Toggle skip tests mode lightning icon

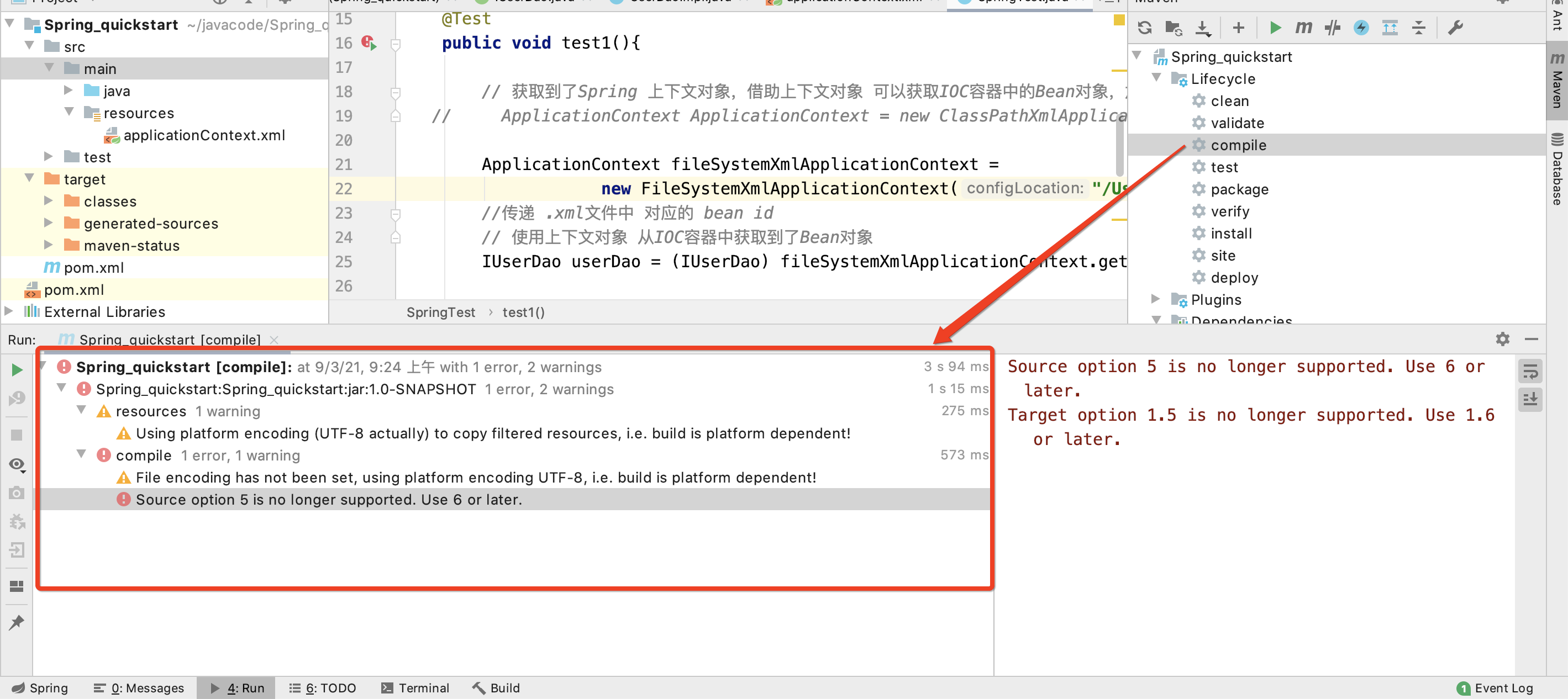[x=1361, y=28]
